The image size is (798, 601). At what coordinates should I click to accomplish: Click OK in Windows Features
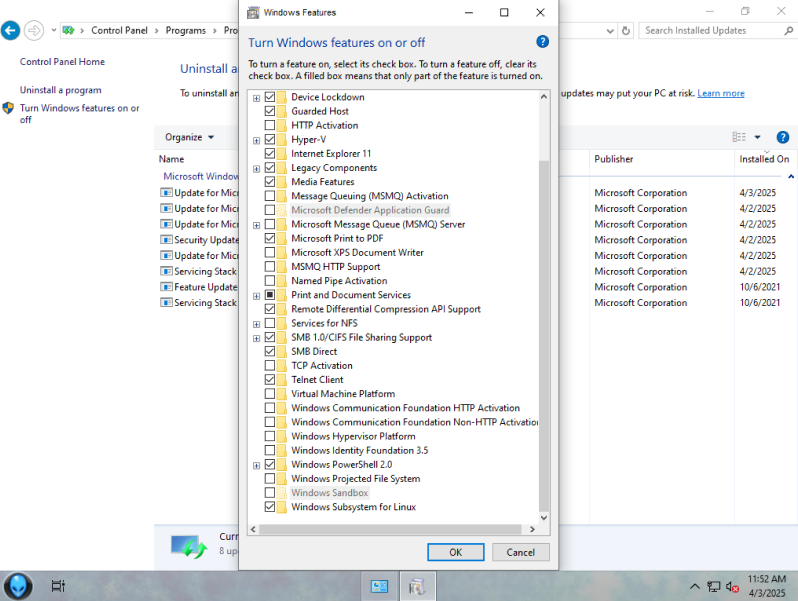tap(455, 552)
